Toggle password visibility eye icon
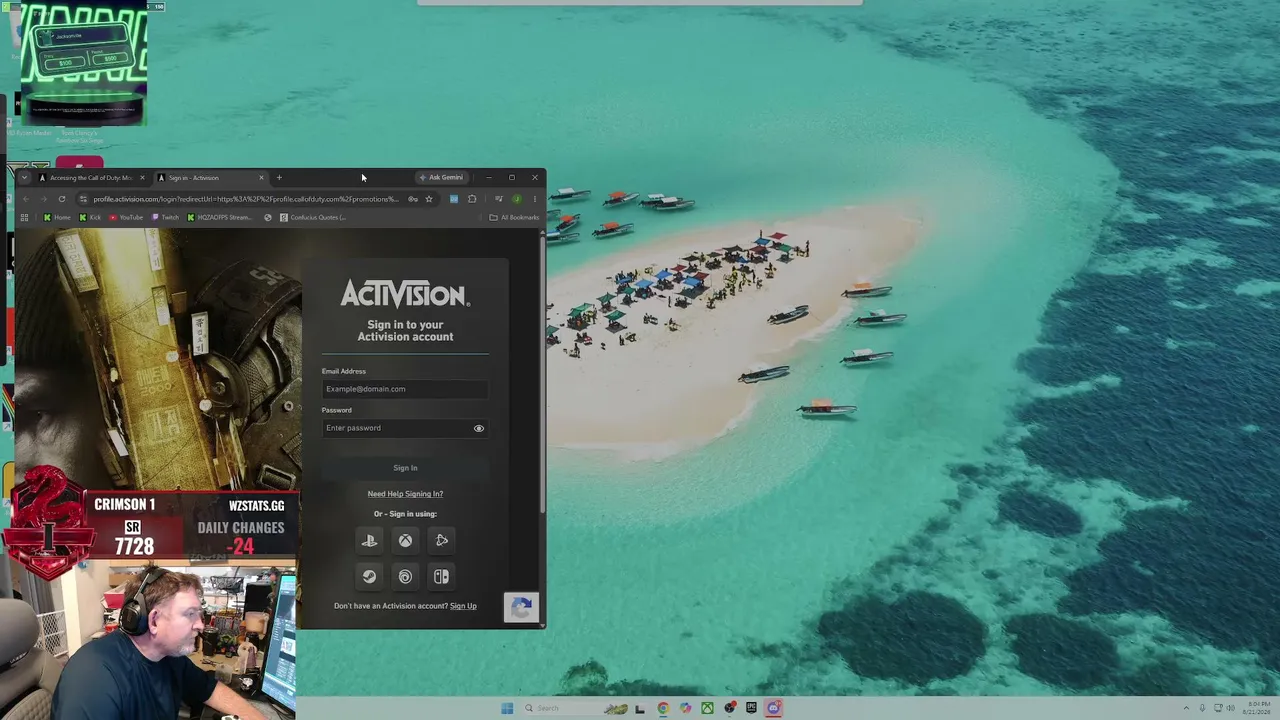 pos(479,428)
